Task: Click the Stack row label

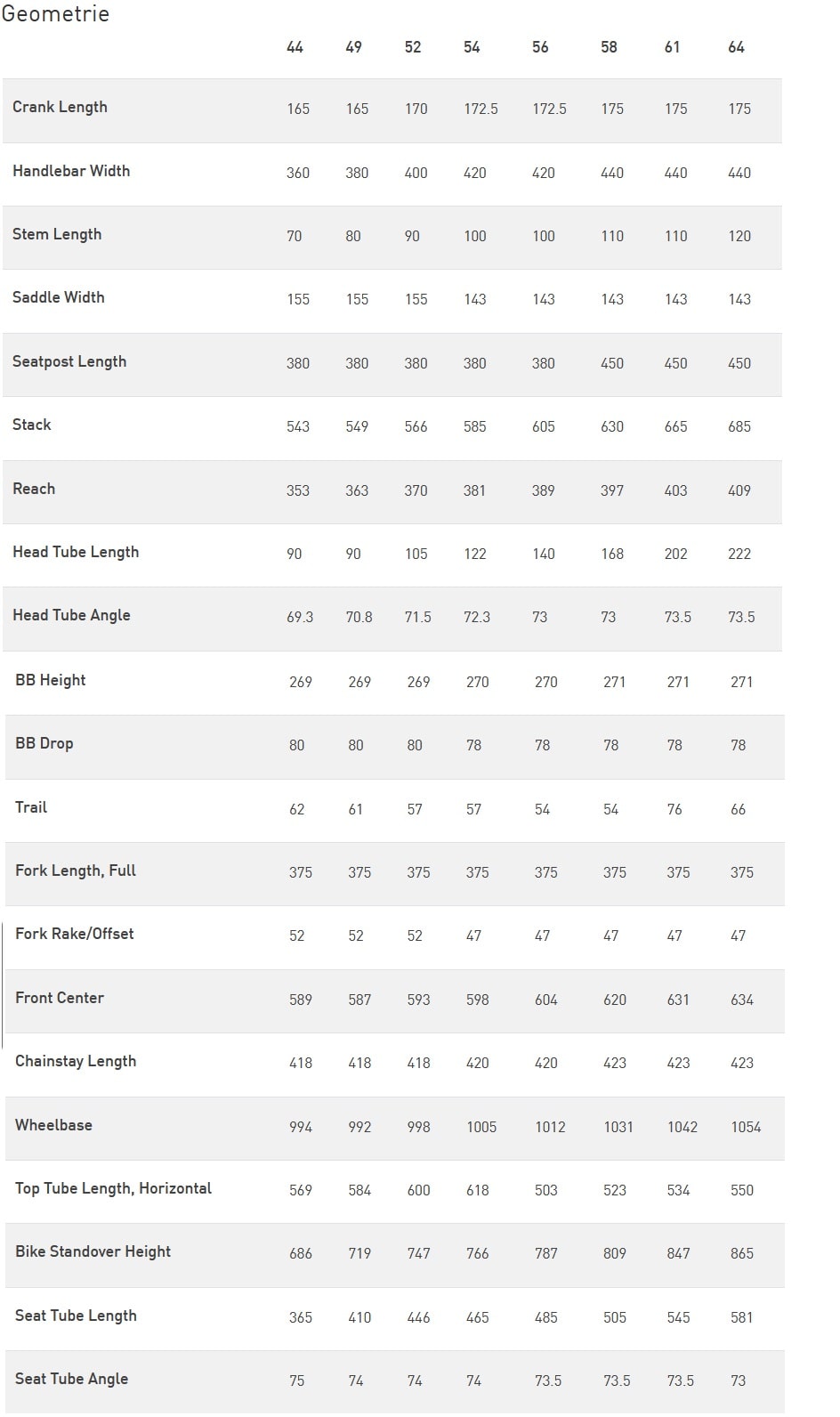Action: 32,425
